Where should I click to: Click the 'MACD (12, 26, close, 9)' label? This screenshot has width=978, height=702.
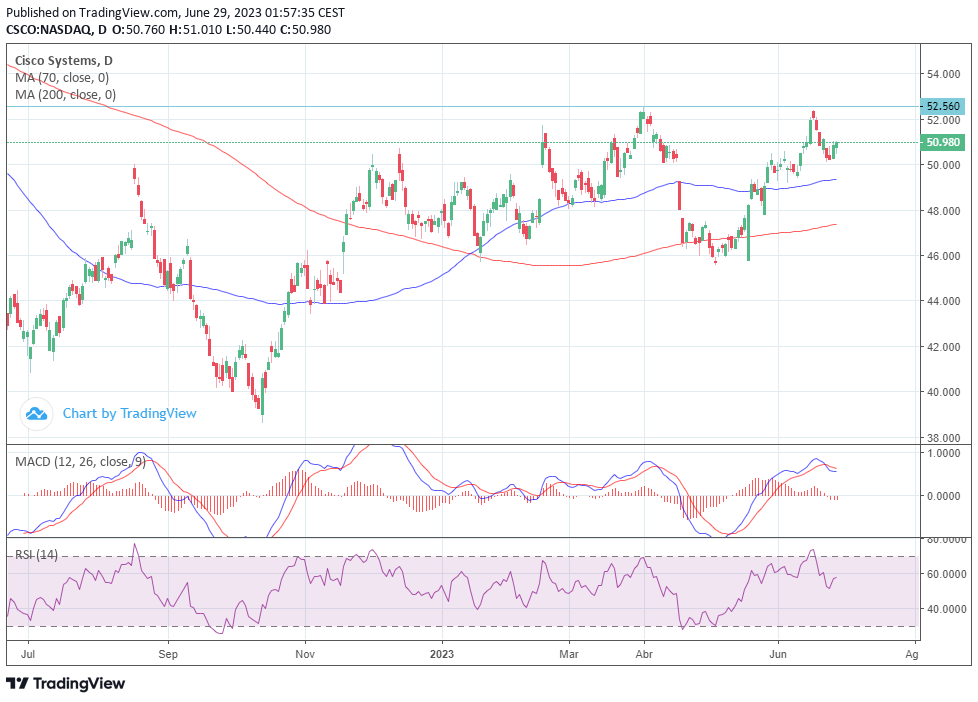80,462
